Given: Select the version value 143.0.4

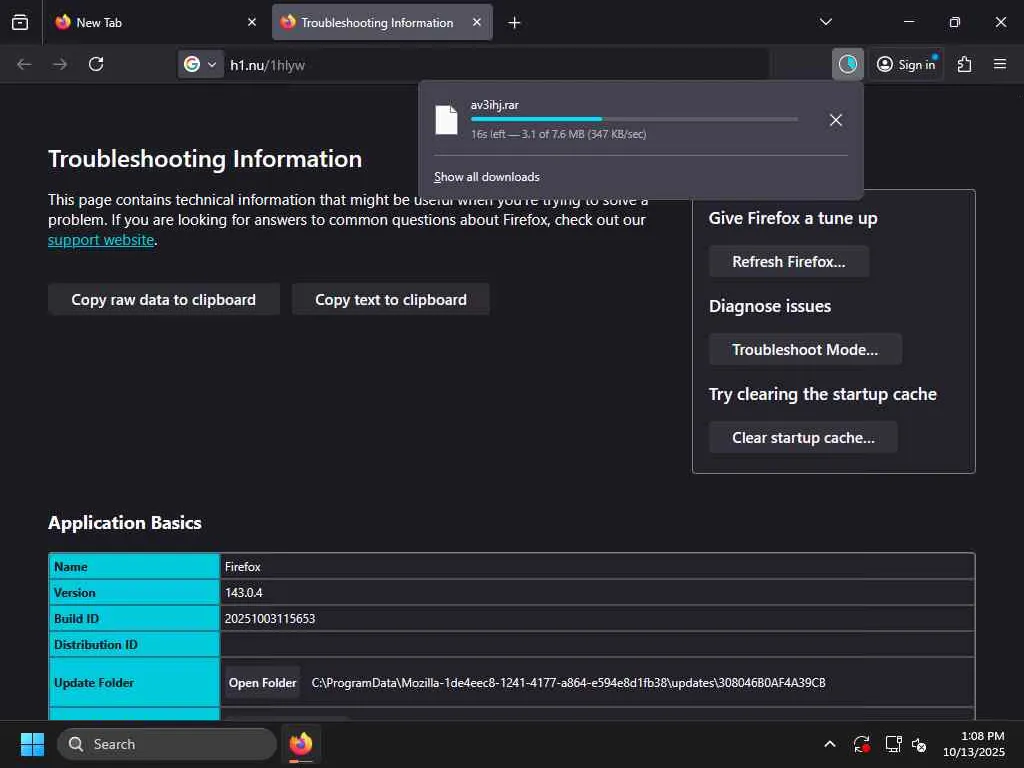Looking at the screenshot, I should point(244,593).
